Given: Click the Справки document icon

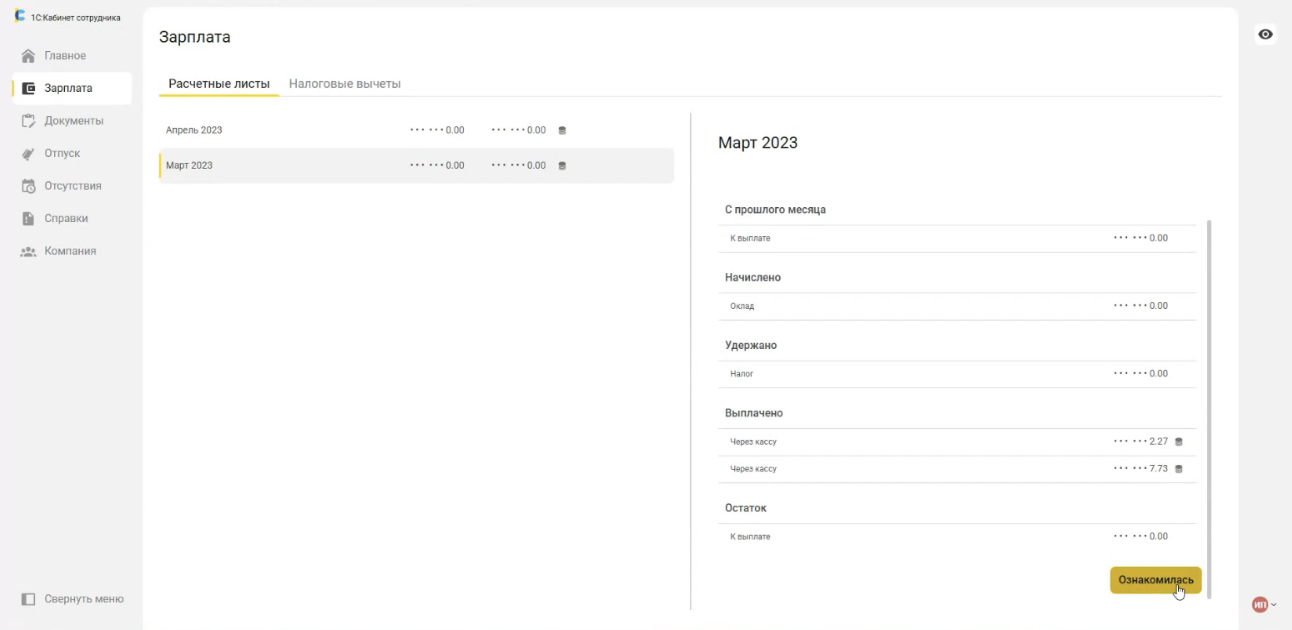Looking at the screenshot, I should [x=29, y=219].
